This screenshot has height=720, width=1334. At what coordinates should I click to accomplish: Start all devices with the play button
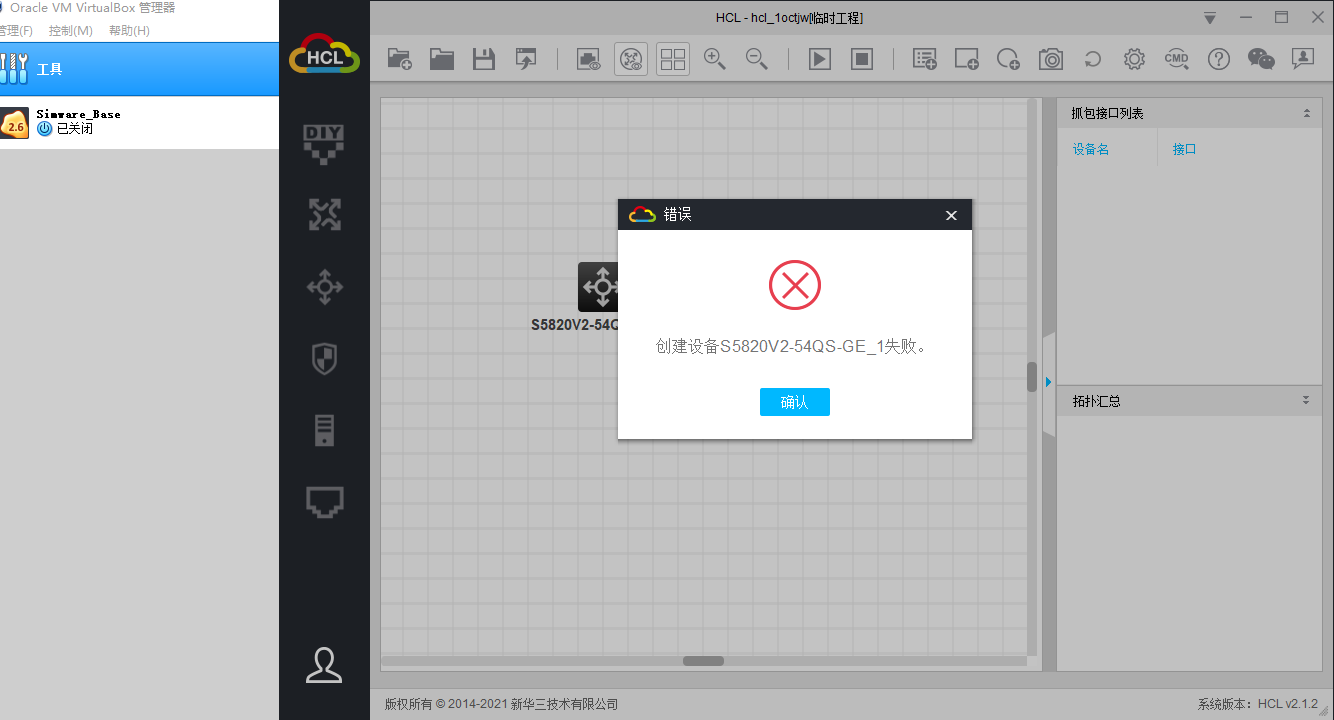[820, 59]
